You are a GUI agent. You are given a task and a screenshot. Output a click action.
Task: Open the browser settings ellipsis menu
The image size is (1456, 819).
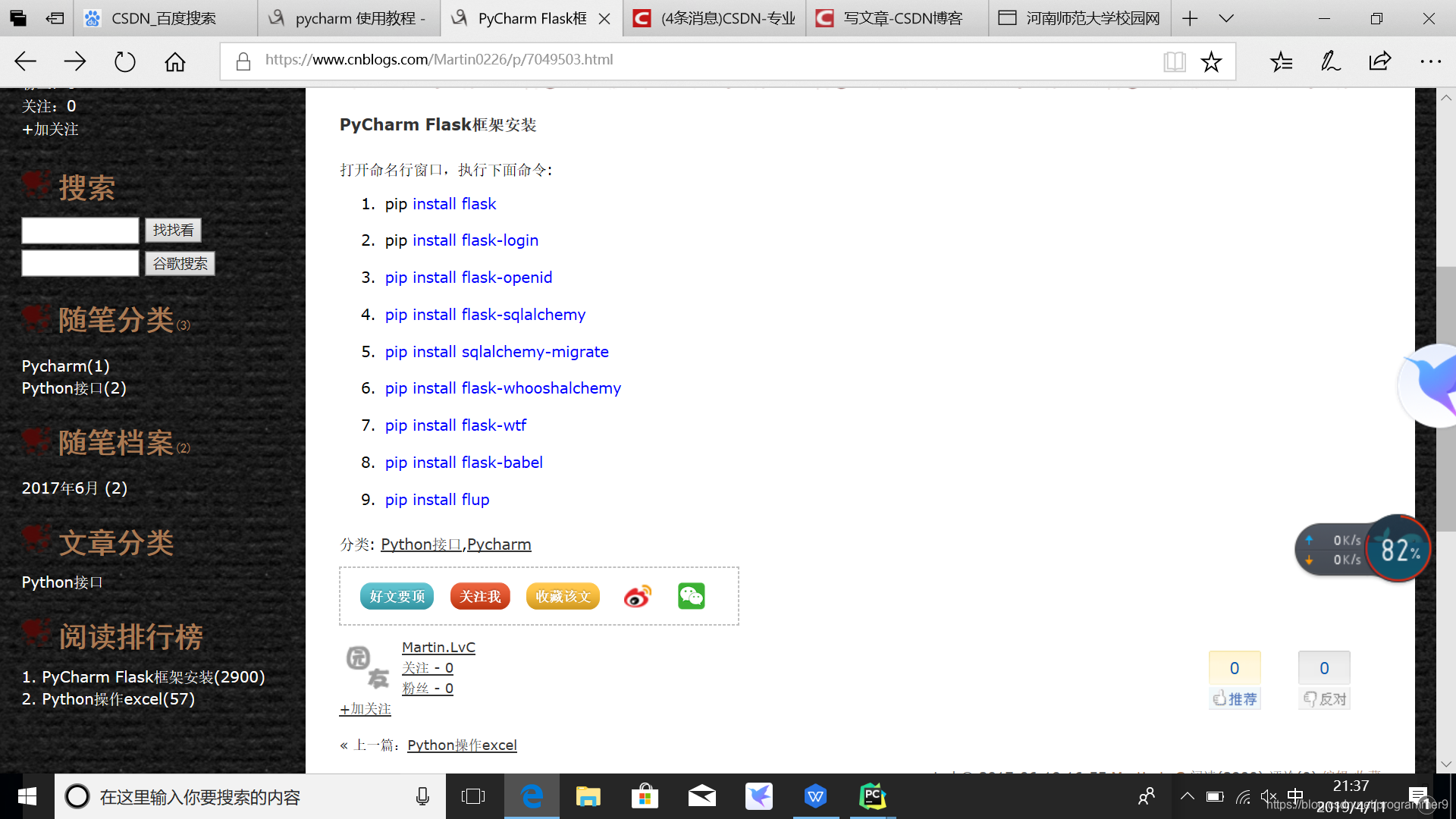click(1430, 61)
